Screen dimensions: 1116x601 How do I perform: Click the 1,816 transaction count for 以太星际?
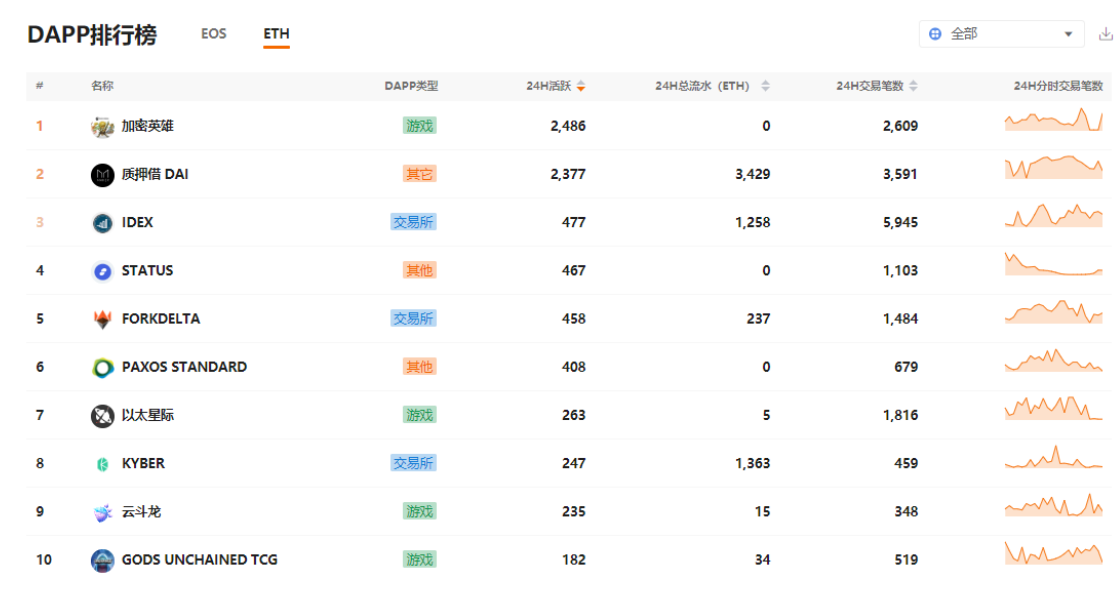(x=900, y=415)
